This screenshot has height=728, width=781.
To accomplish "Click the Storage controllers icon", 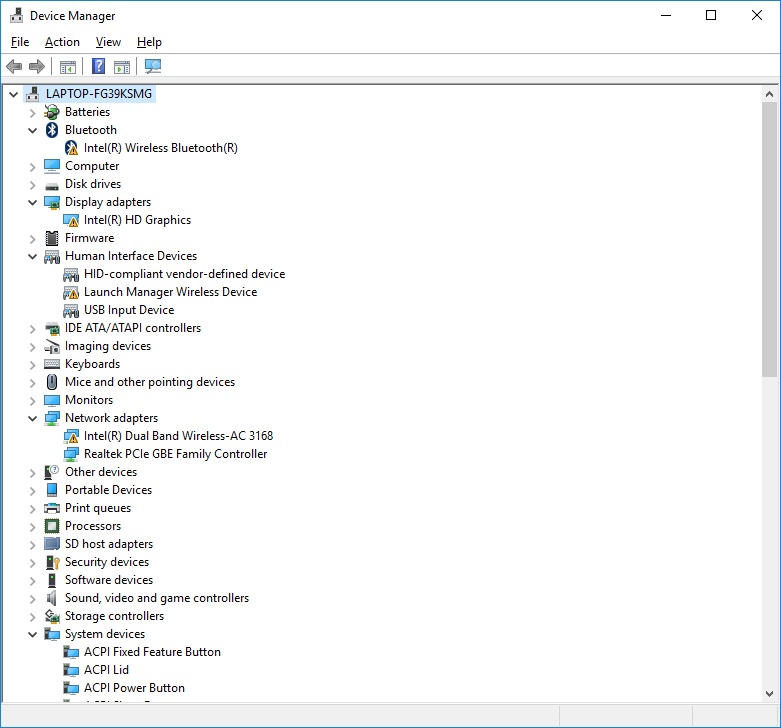I will pyautogui.click(x=52, y=616).
